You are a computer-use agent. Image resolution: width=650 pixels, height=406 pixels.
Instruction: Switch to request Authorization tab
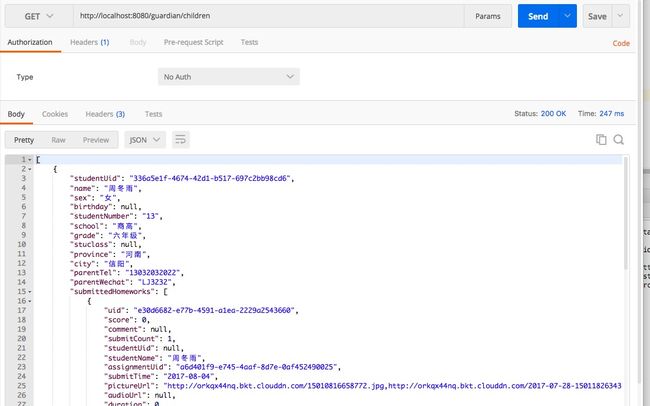30,42
